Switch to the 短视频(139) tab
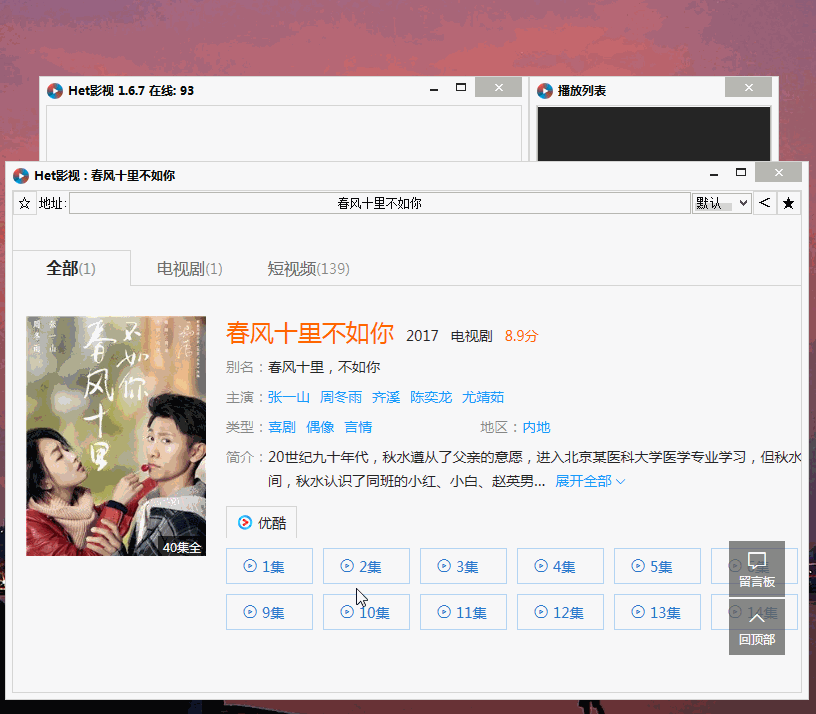816x714 pixels. [308, 269]
